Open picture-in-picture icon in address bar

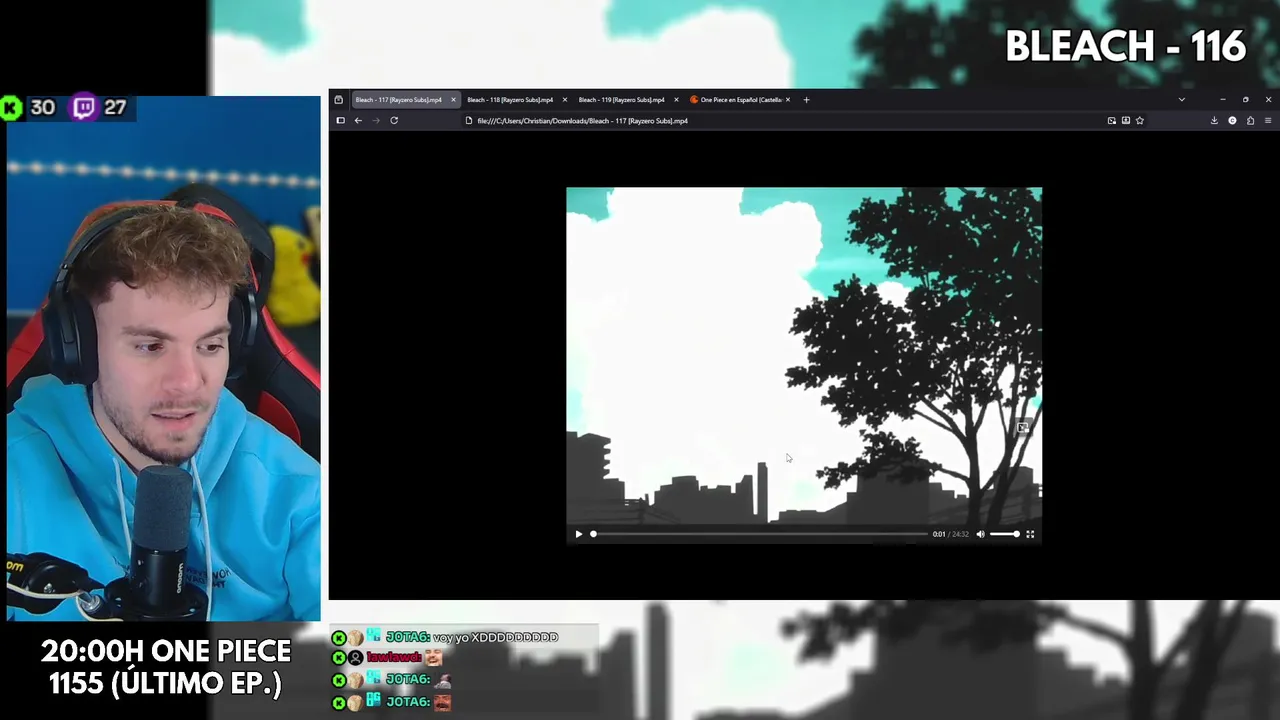pyautogui.click(x=1111, y=121)
